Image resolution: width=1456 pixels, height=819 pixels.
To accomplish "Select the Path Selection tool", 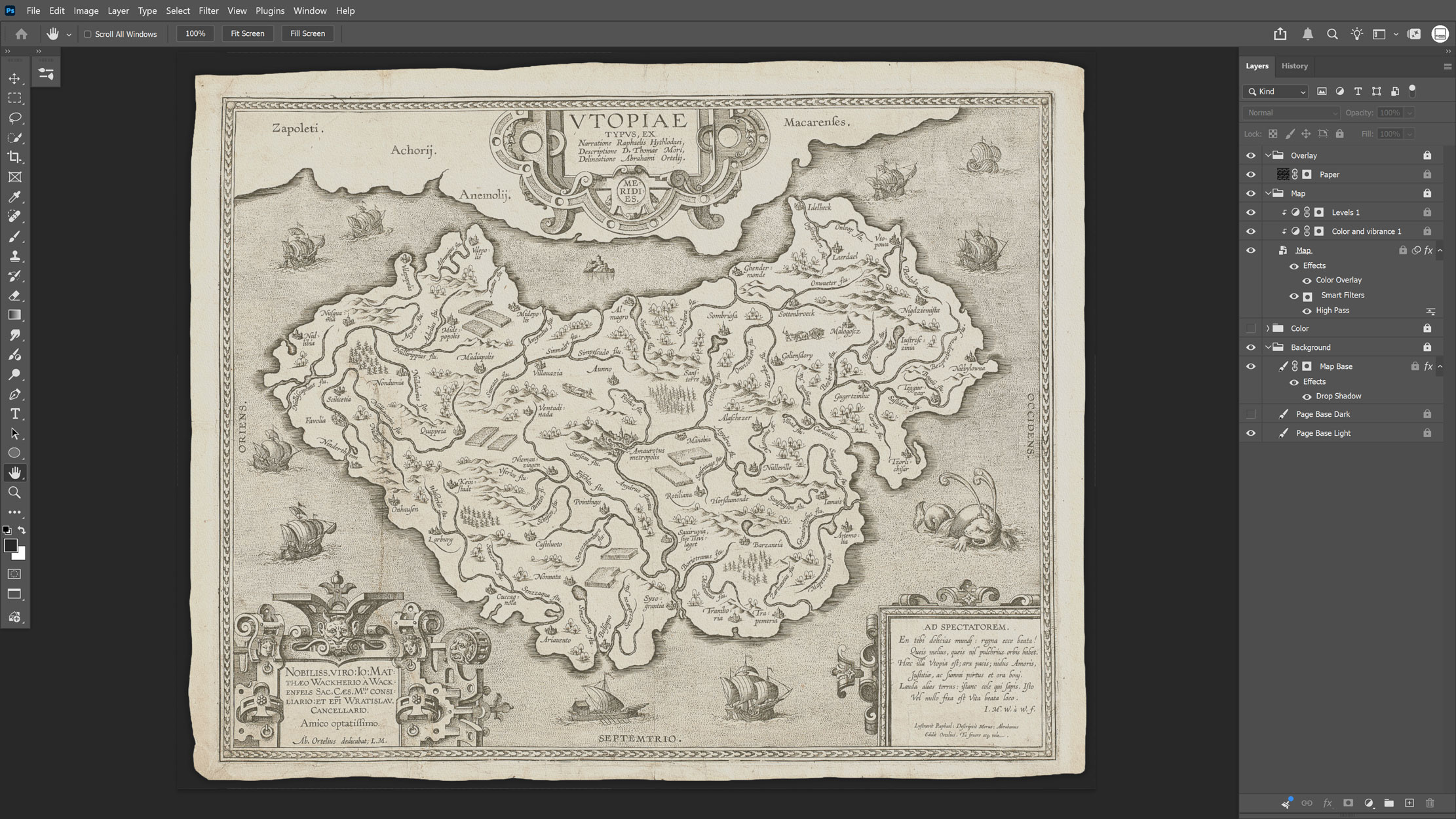I will pyautogui.click(x=14, y=434).
